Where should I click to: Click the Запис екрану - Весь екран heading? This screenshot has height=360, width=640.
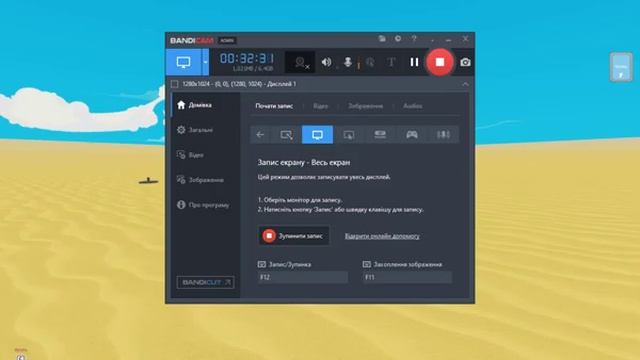point(304,162)
